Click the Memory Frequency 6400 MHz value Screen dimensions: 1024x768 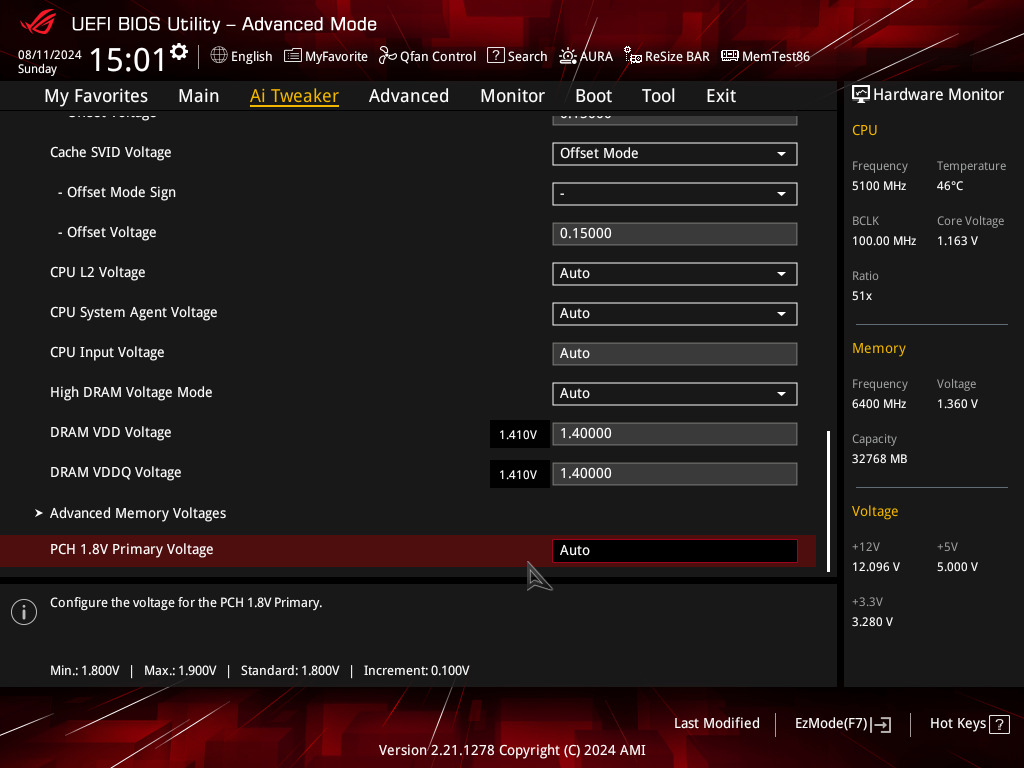point(879,404)
